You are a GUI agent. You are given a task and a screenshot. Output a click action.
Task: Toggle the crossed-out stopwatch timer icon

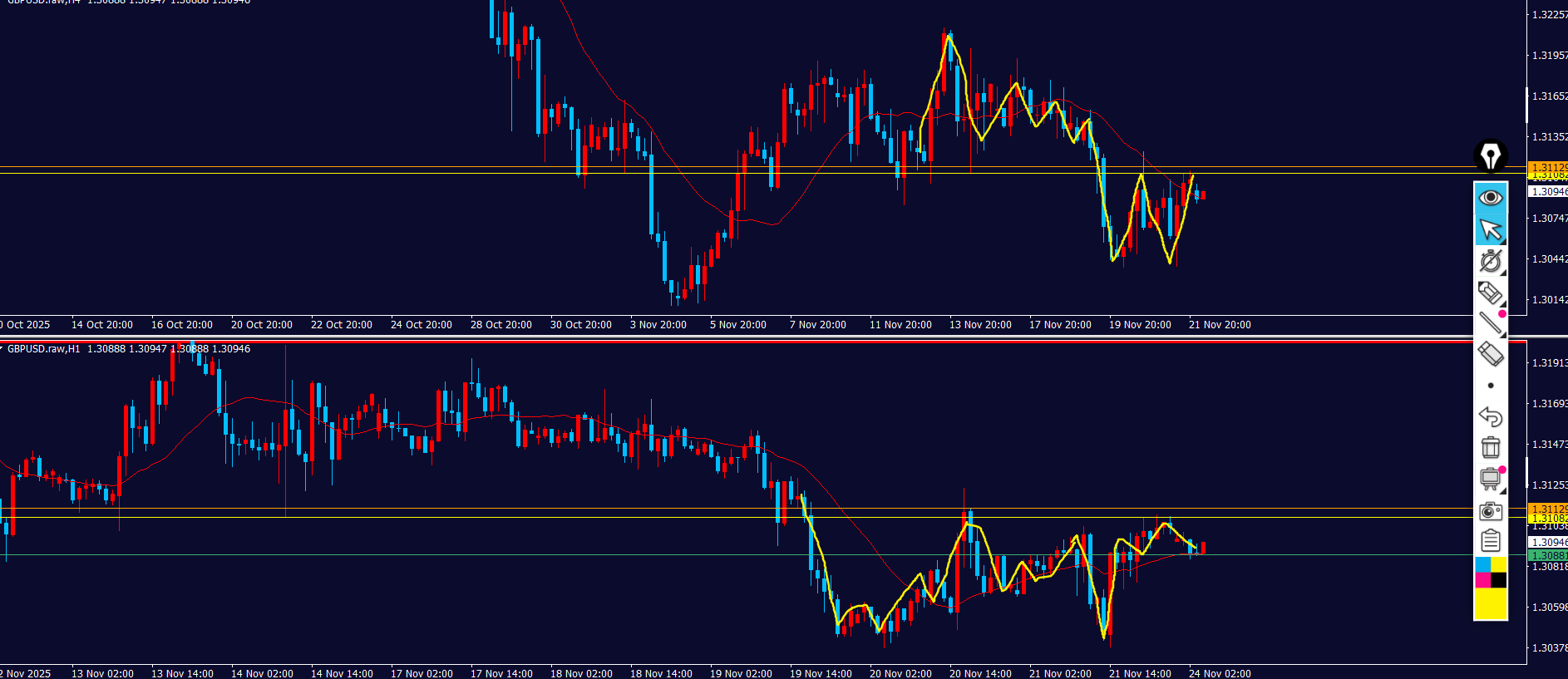pyautogui.click(x=1490, y=261)
